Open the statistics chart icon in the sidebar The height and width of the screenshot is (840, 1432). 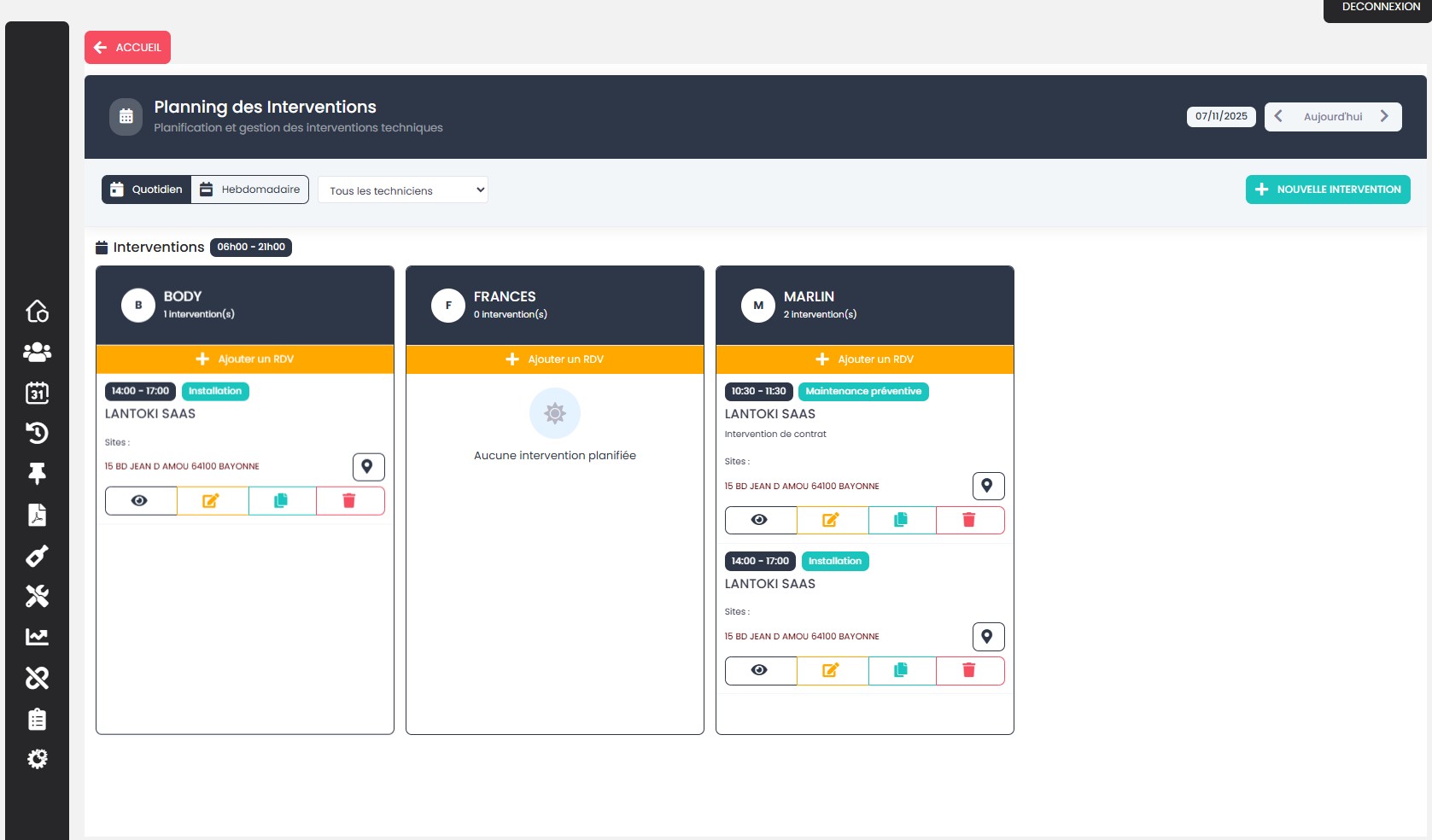[x=38, y=637]
